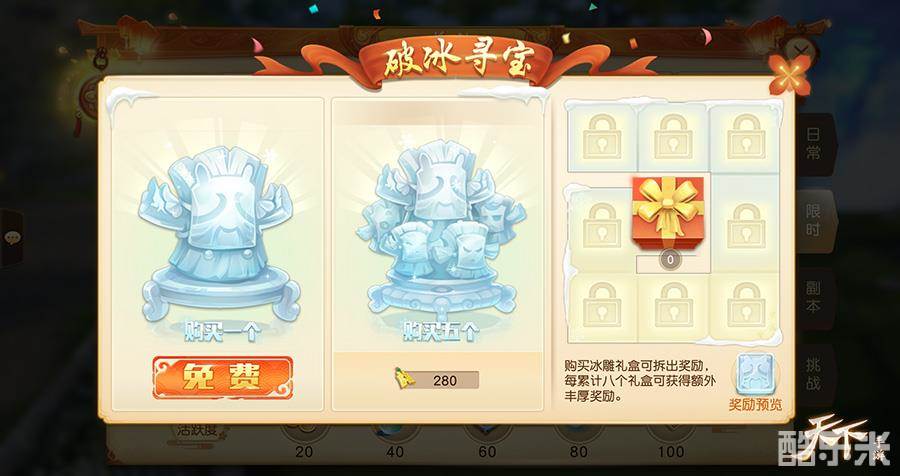Viewport: 900px width, 476px height.
Task: Open the chat bubble on left edge
Action: (x=11, y=237)
